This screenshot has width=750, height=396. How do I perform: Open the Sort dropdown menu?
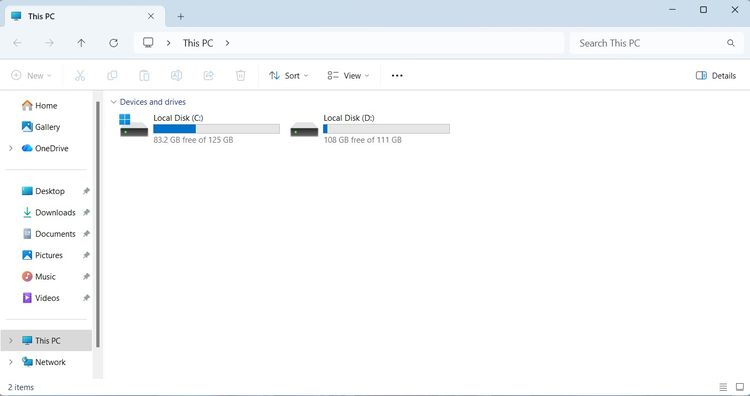(x=288, y=76)
